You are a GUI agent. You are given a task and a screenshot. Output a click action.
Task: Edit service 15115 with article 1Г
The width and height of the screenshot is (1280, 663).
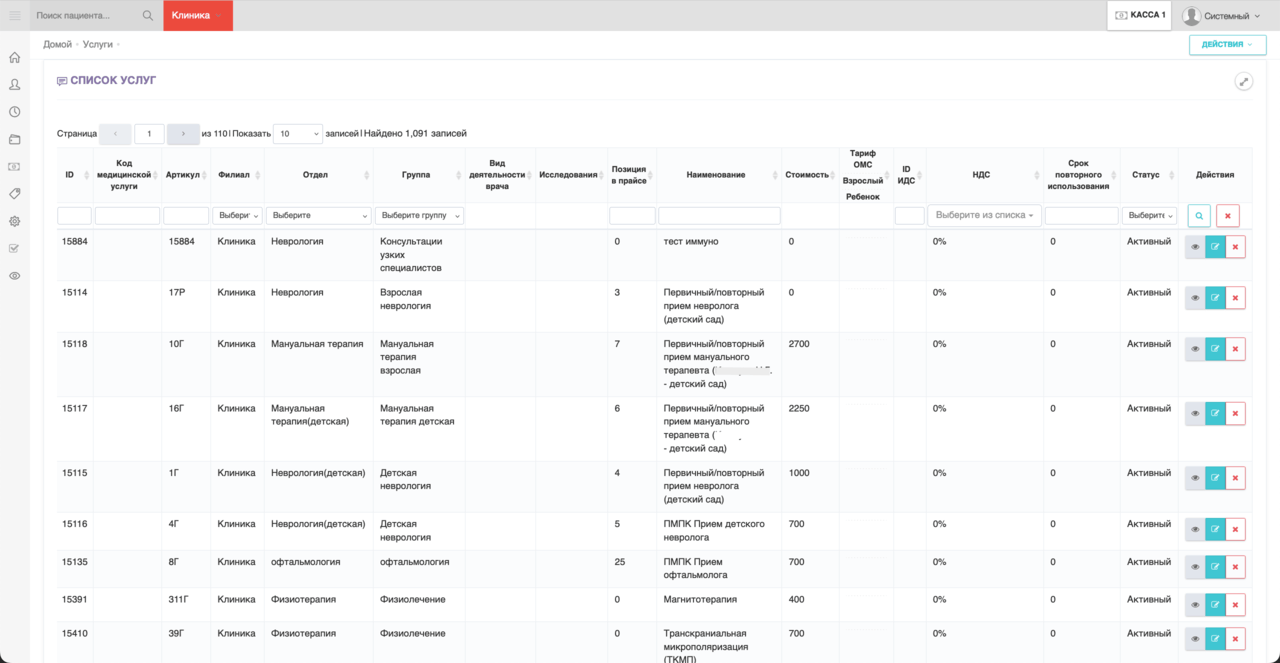(x=1215, y=478)
